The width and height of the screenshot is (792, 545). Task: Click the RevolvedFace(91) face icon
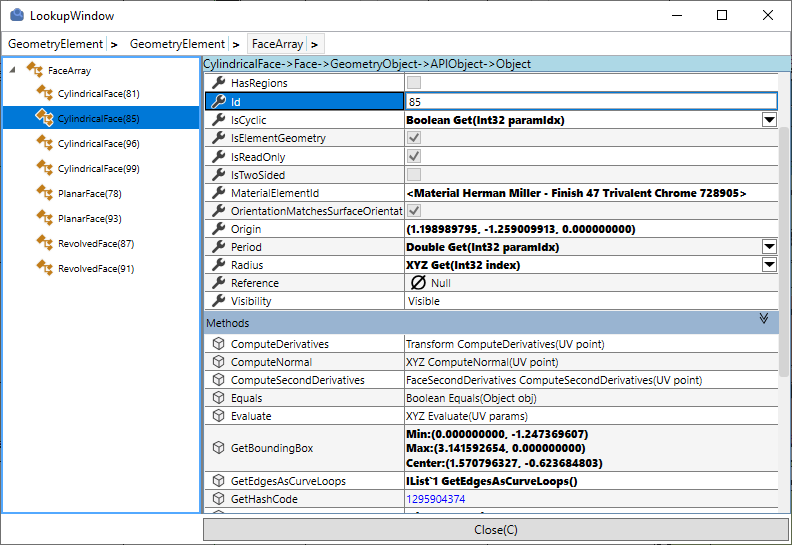tap(44, 268)
